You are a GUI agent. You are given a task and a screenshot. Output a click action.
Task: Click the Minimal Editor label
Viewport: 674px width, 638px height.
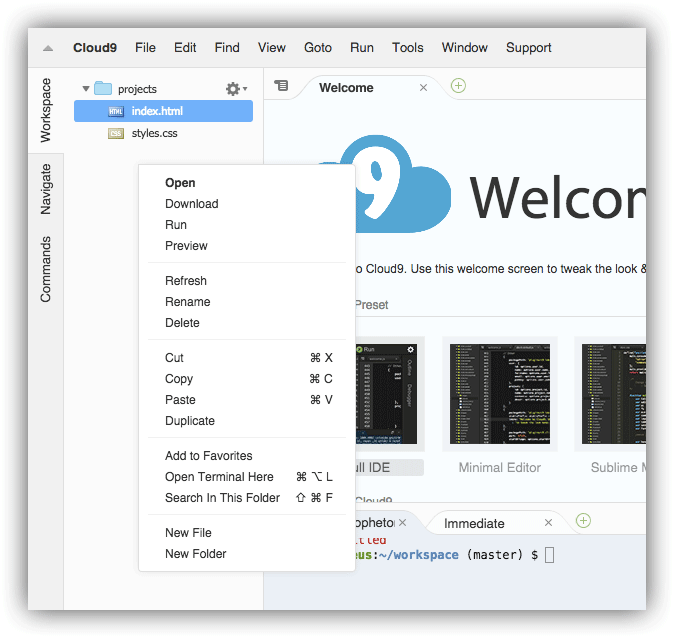point(499,467)
